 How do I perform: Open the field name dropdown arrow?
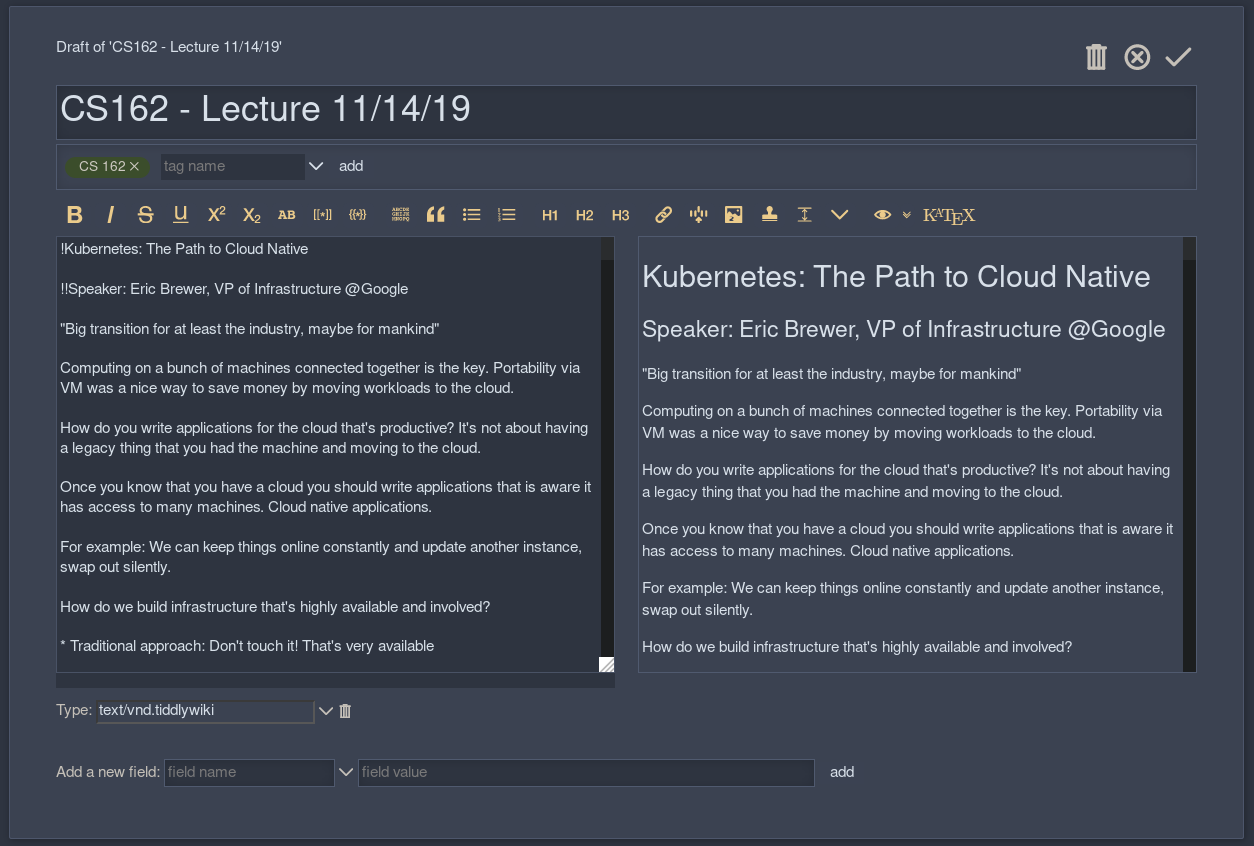click(346, 772)
